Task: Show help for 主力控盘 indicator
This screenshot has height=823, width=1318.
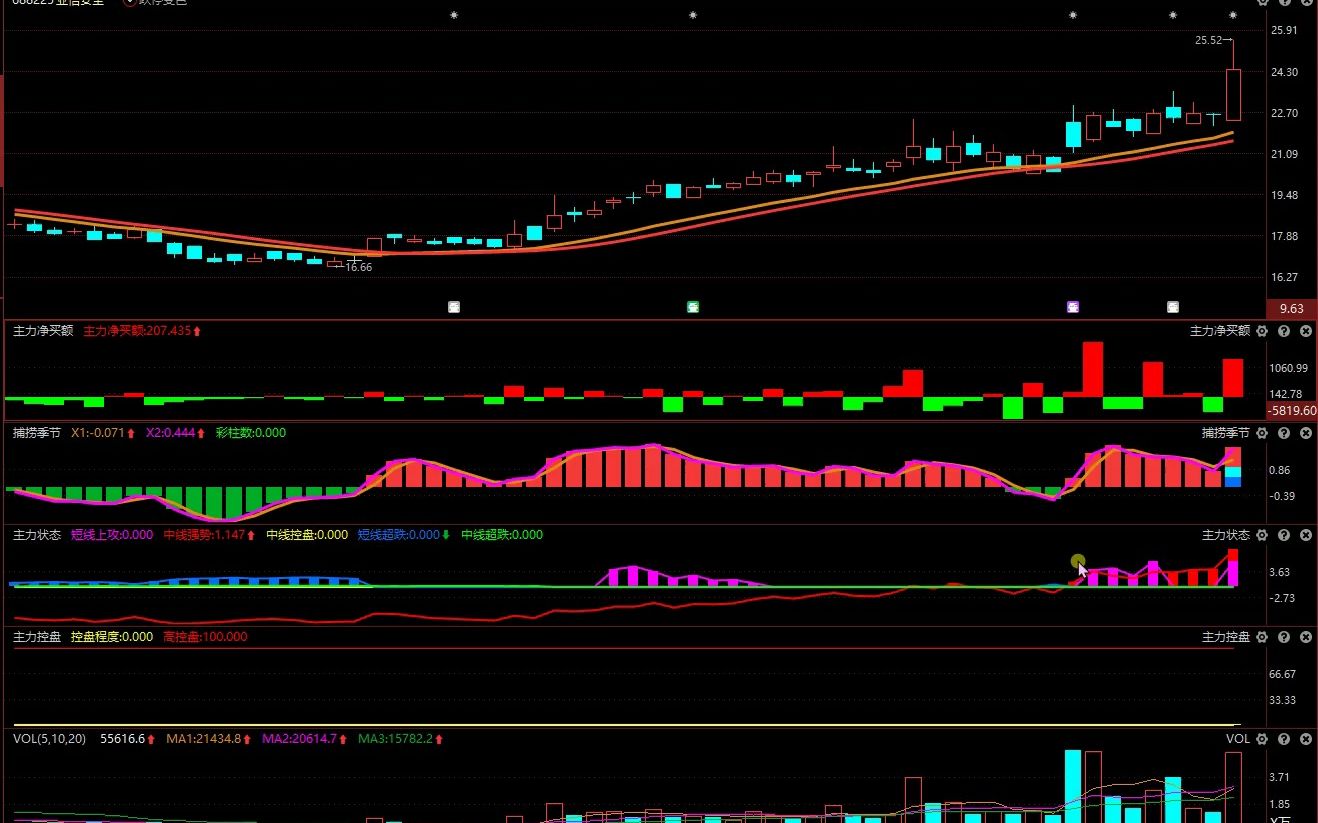Action: coord(1284,637)
